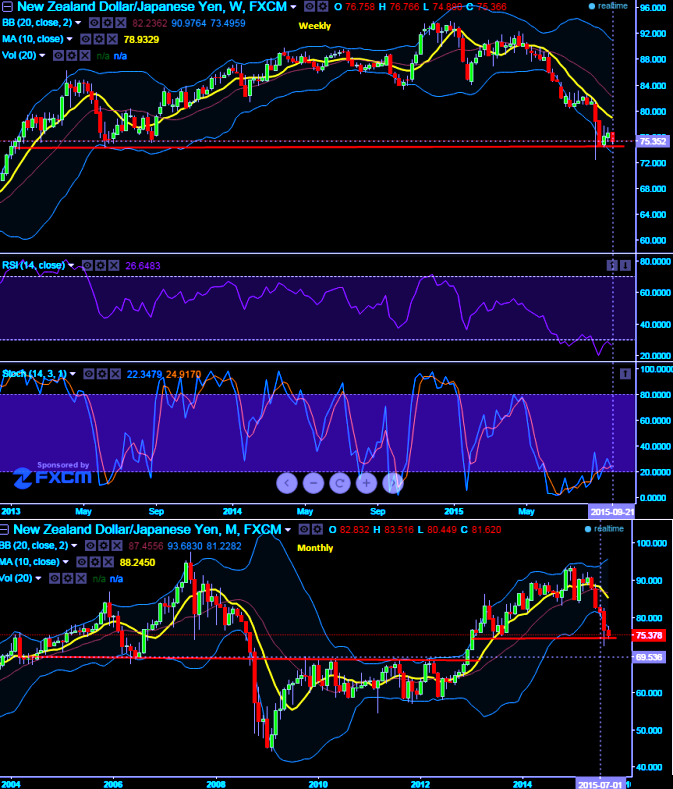The height and width of the screenshot is (789, 673).
Task: Collapse the monthly chart legend box
Action: [4, 529]
